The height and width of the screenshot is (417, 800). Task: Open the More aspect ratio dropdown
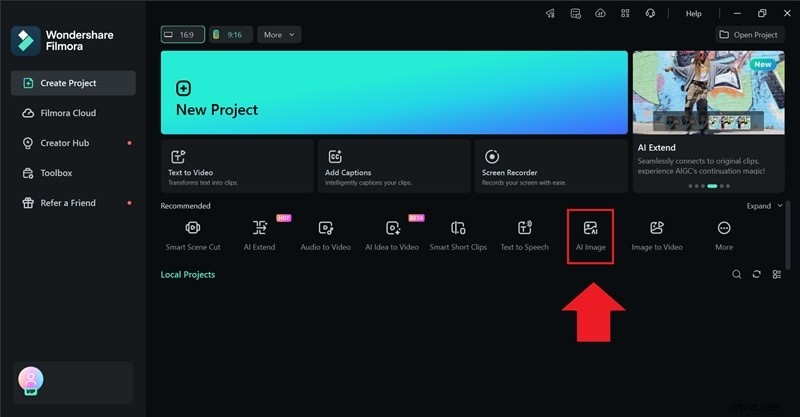click(x=279, y=34)
